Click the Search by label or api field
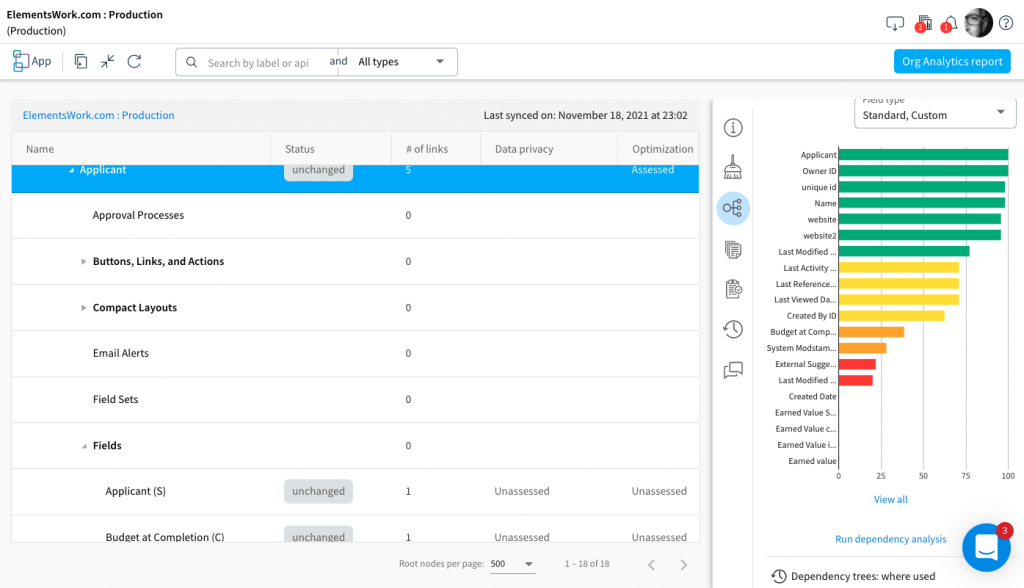 (x=258, y=62)
